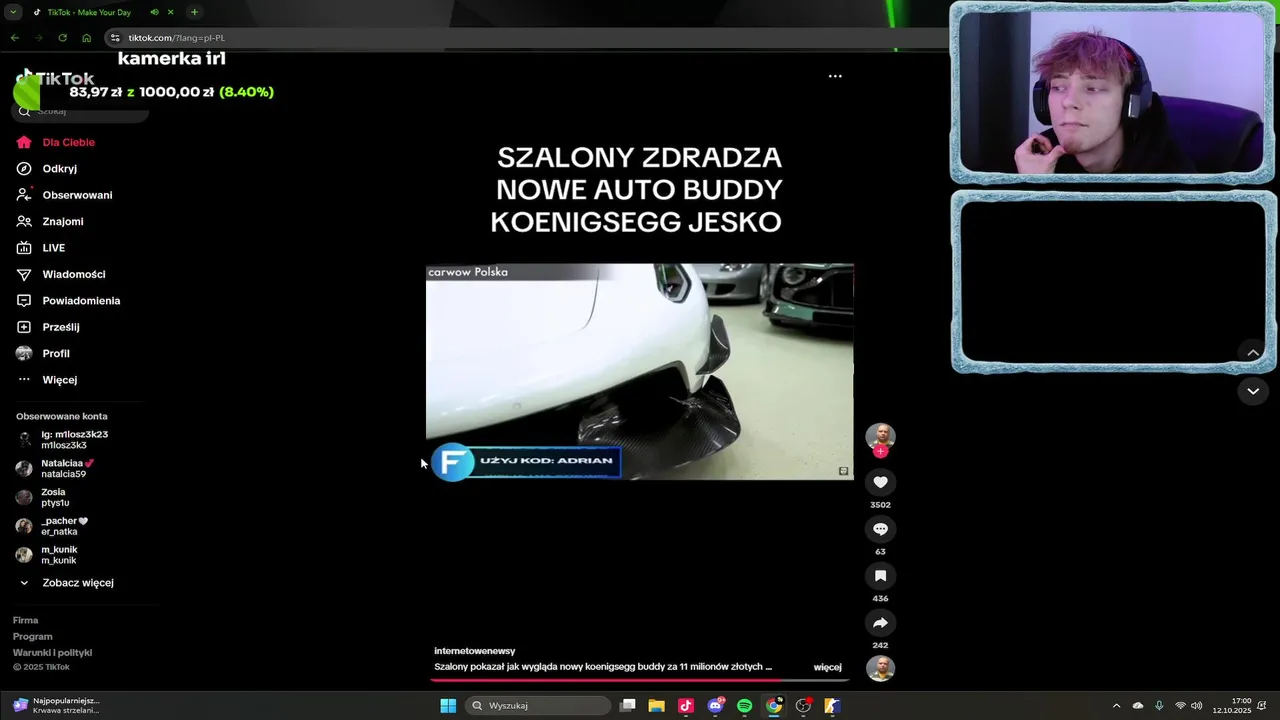Switch to Chrome in the taskbar
The width and height of the screenshot is (1280, 720).
(774, 706)
